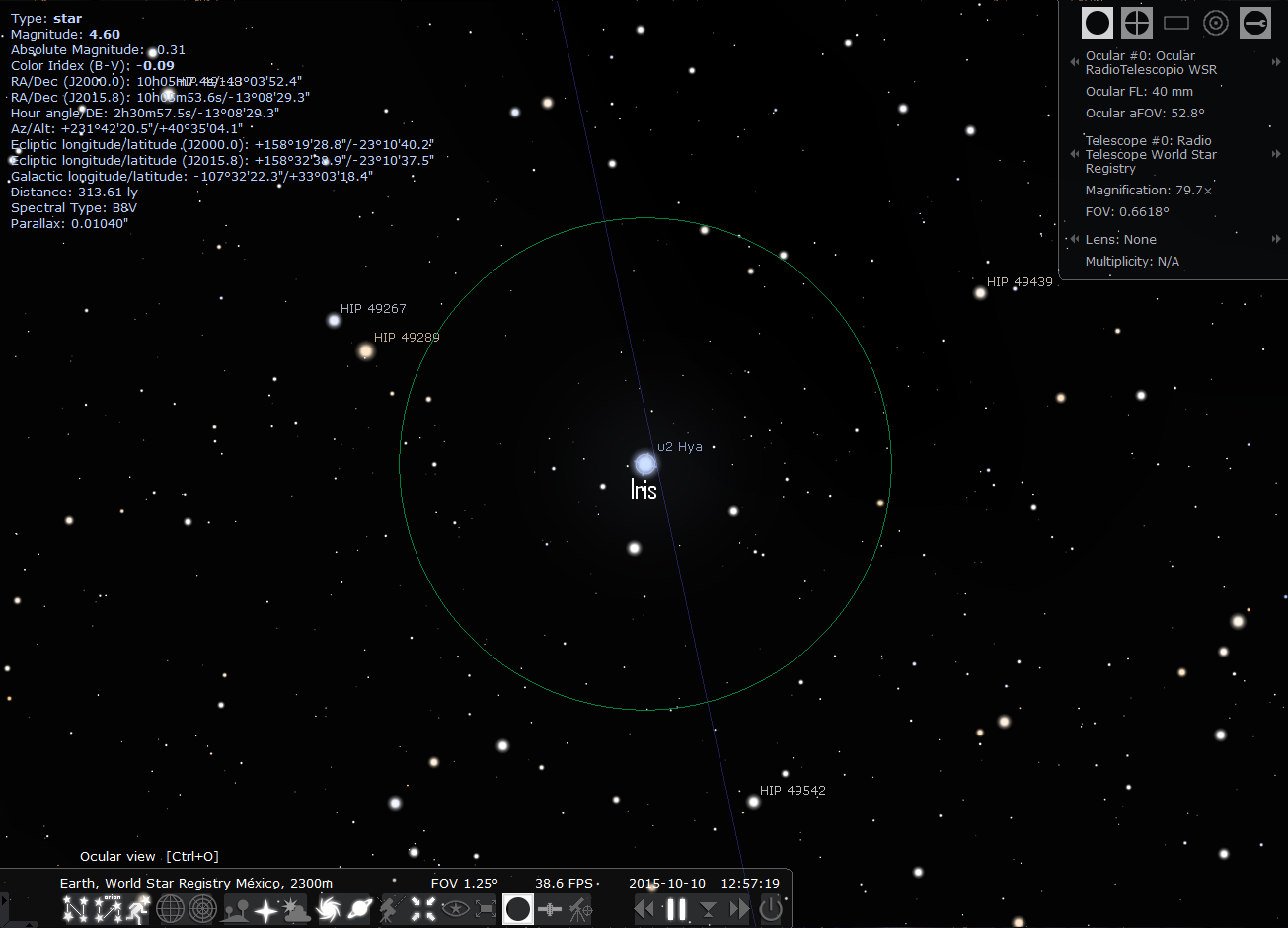Switch to next lens with right arrow
Viewport: 1288px width, 928px height.
[1276, 239]
